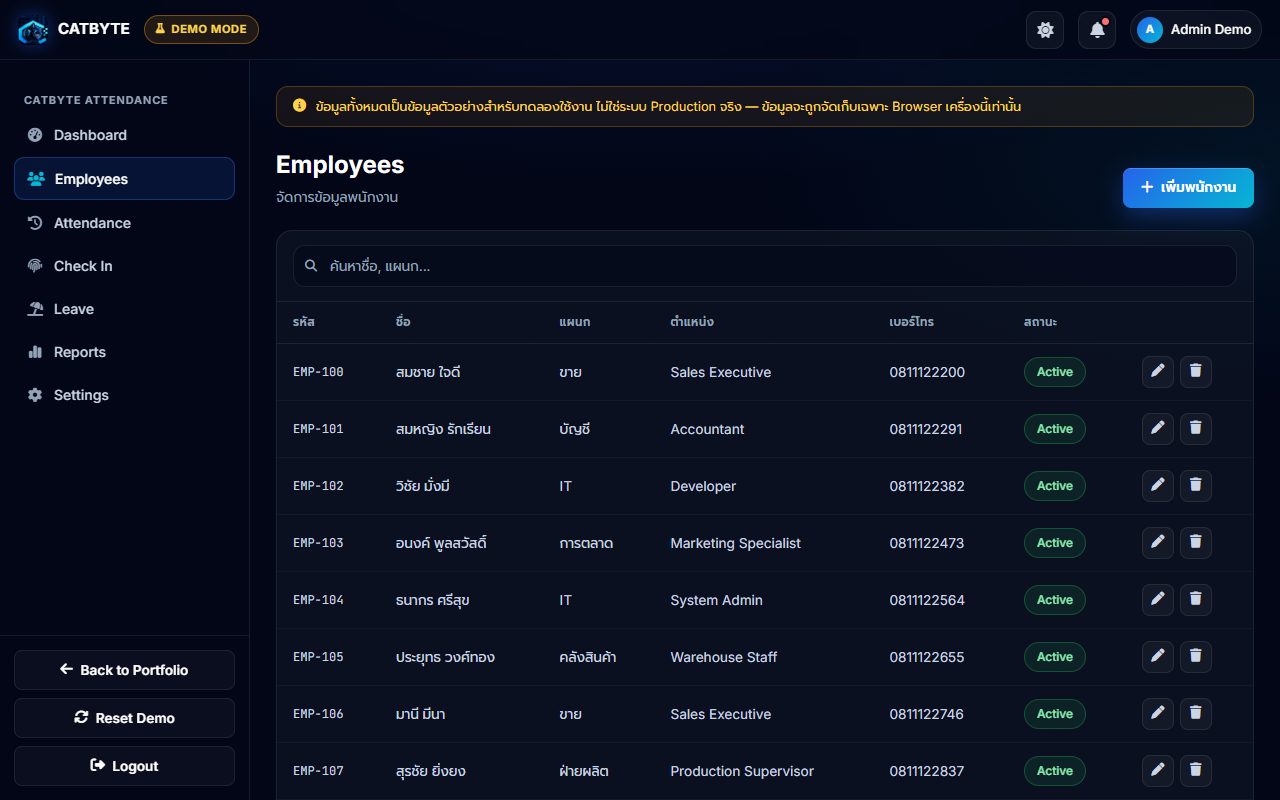The width and height of the screenshot is (1280, 800).
Task: Open notifications bell in the header
Action: pos(1097,30)
